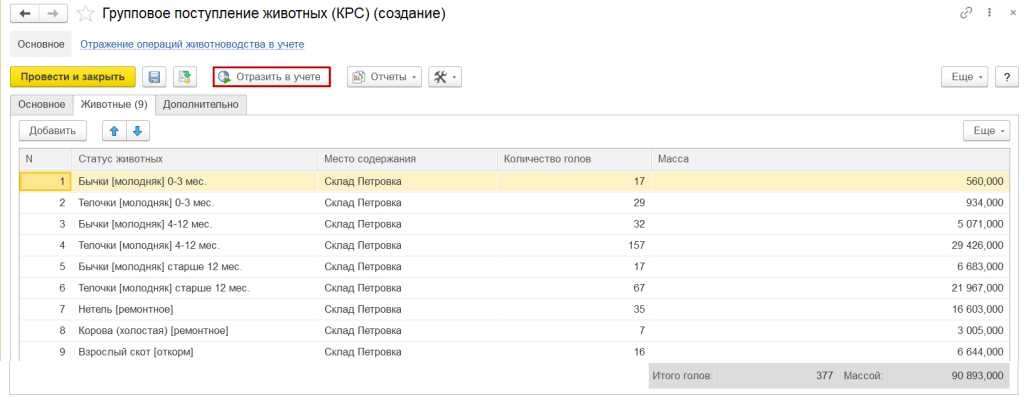Click Склад Петровка in Нетель row
Screen dimensions: 1024x398
pyautogui.click(x=408, y=309)
